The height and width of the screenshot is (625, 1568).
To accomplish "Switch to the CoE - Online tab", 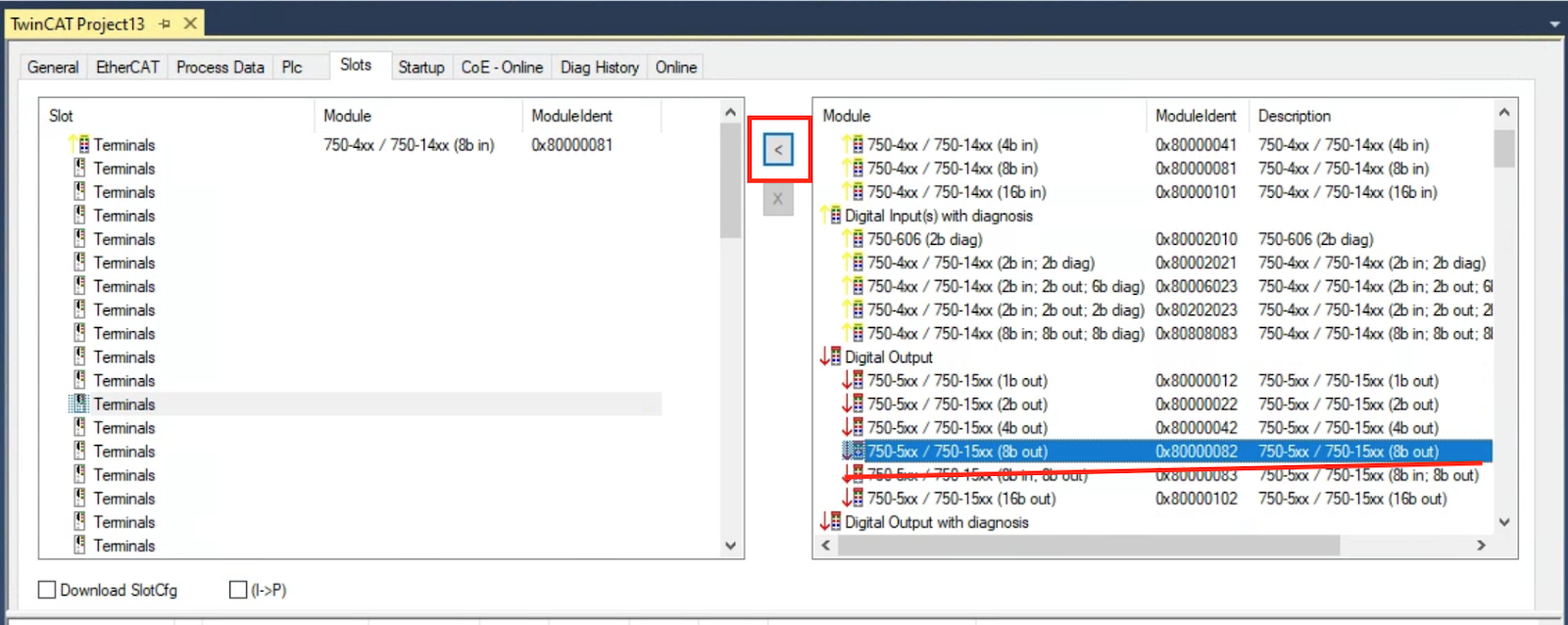I will pos(502,68).
